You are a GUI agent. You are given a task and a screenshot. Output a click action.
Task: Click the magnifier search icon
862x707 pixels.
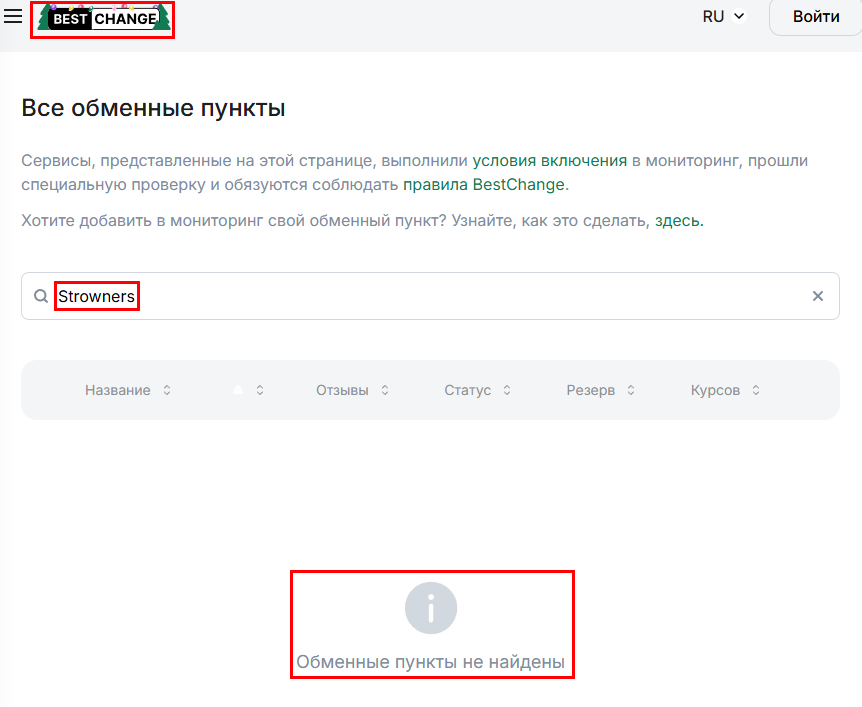[40, 296]
